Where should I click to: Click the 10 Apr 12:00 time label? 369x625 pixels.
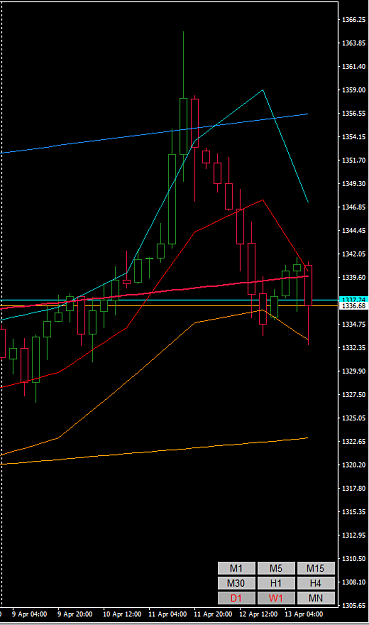pos(122,614)
